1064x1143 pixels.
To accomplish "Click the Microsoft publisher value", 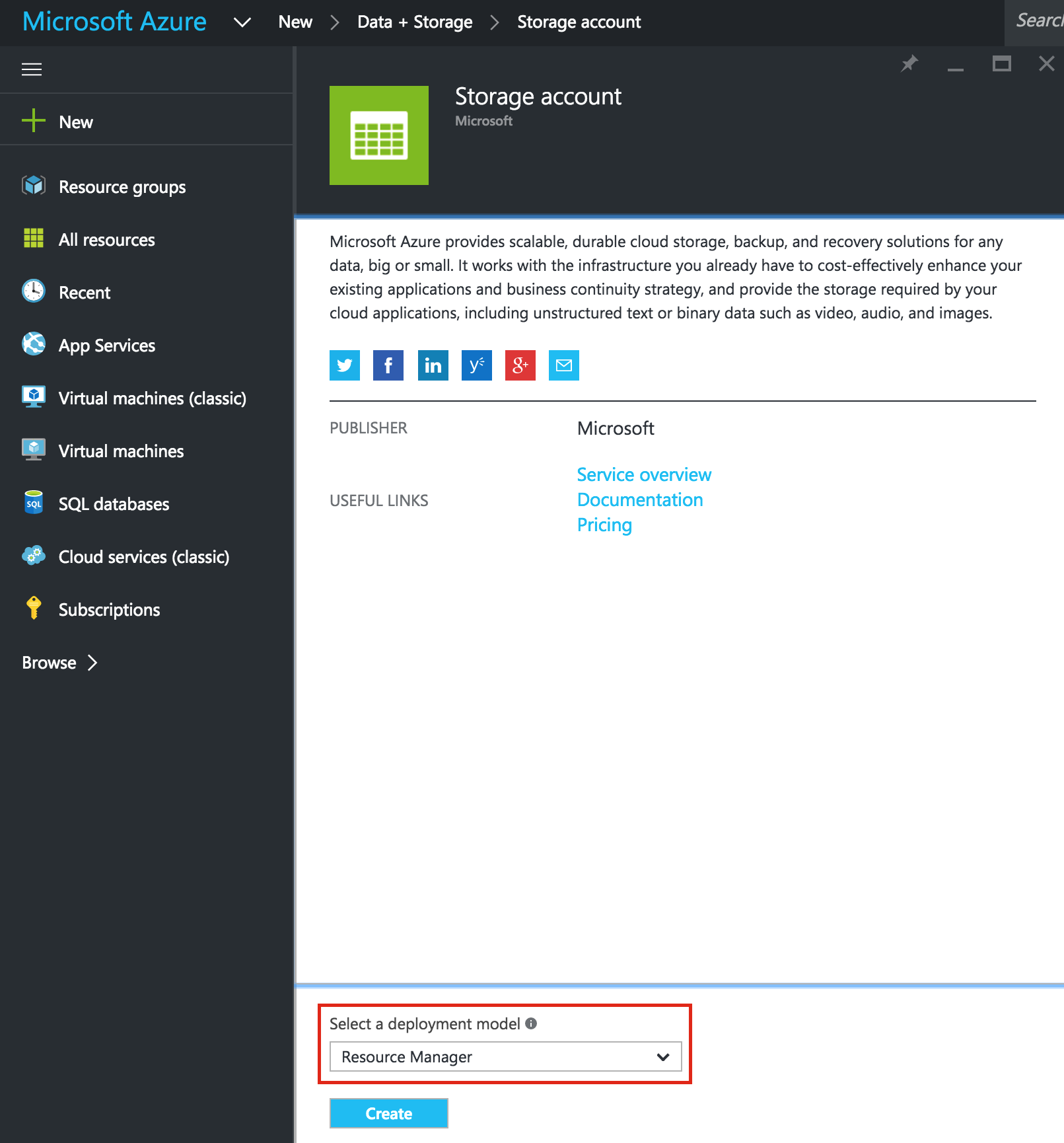I will click(616, 428).
